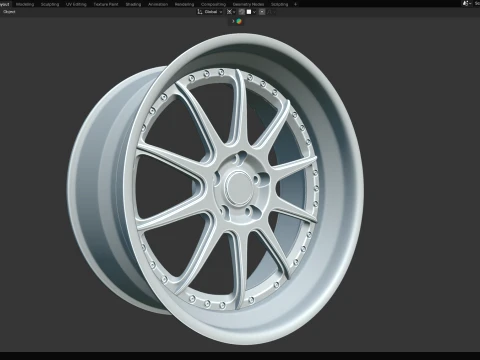The width and height of the screenshot is (480, 360).
Task: Open the transform pivot point dropdown
Action: (231, 12)
